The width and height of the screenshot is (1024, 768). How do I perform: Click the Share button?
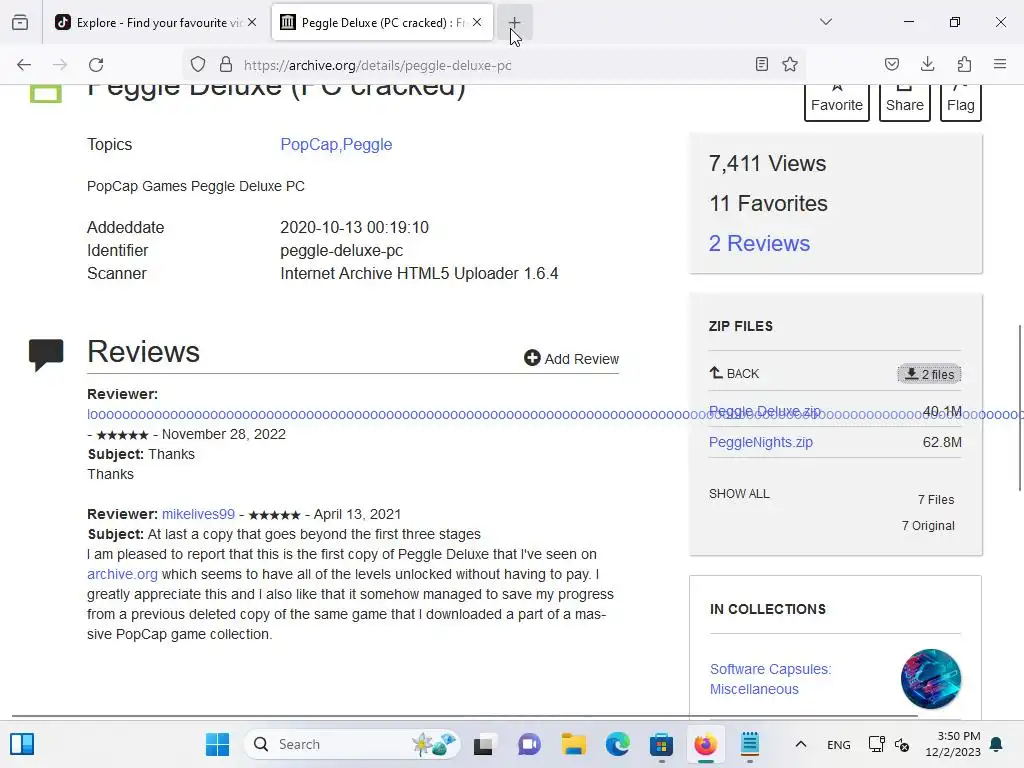pyautogui.click(x=904, y=103)
